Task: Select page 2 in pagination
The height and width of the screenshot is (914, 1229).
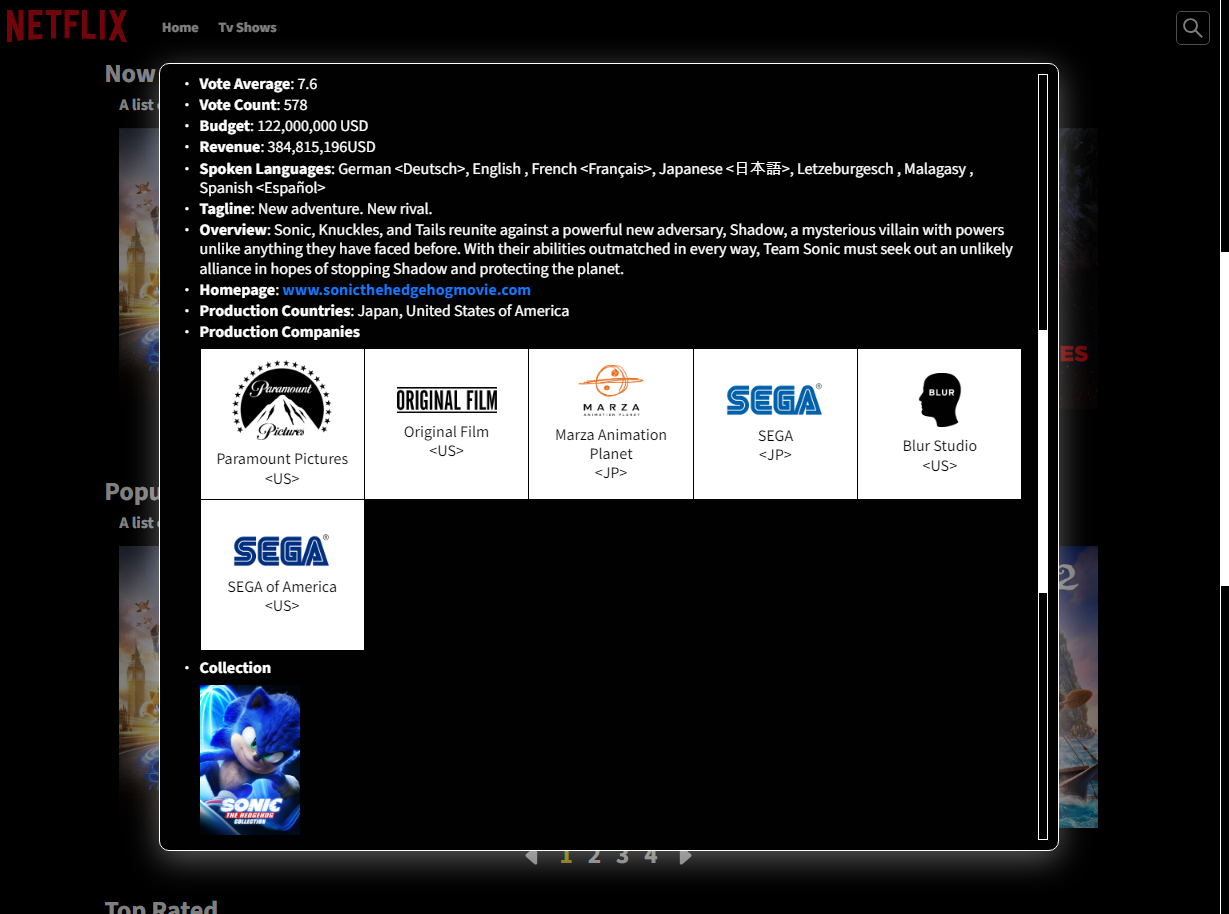Action: point(594,857)
